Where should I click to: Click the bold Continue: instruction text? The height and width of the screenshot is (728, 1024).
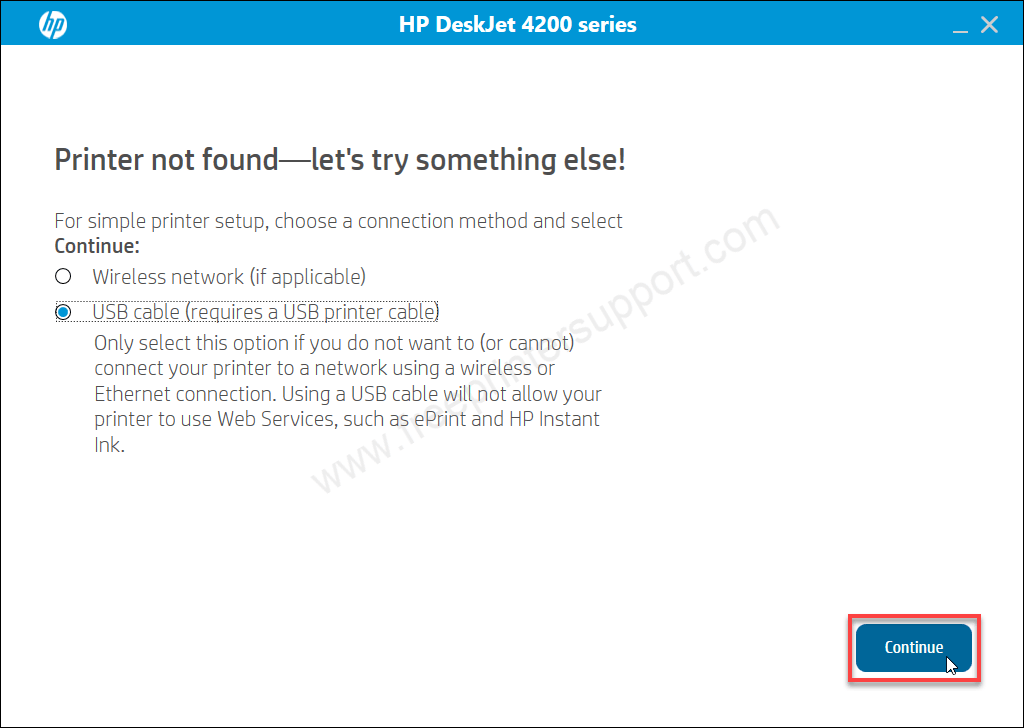(x=97, y=246)
